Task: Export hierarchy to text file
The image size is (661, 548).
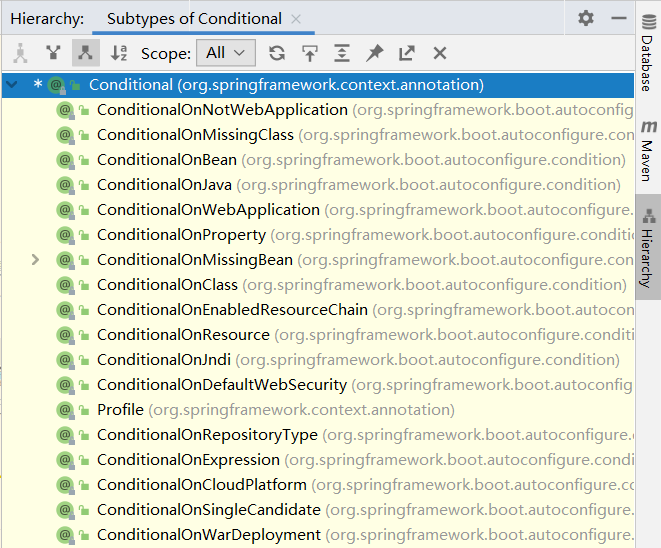Action: (x=407, y=53)
